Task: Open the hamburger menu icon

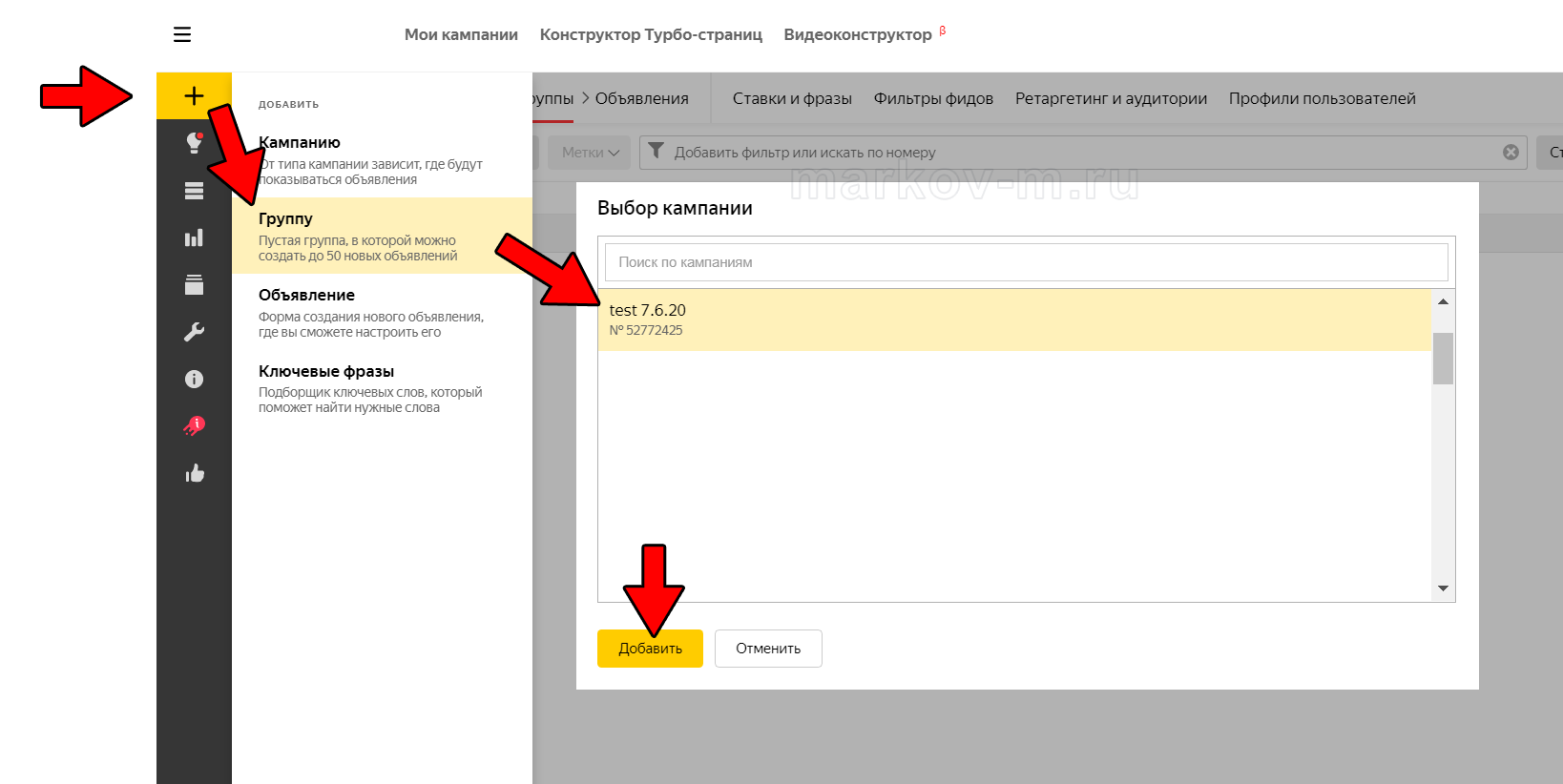Action: tap(182, 35)
